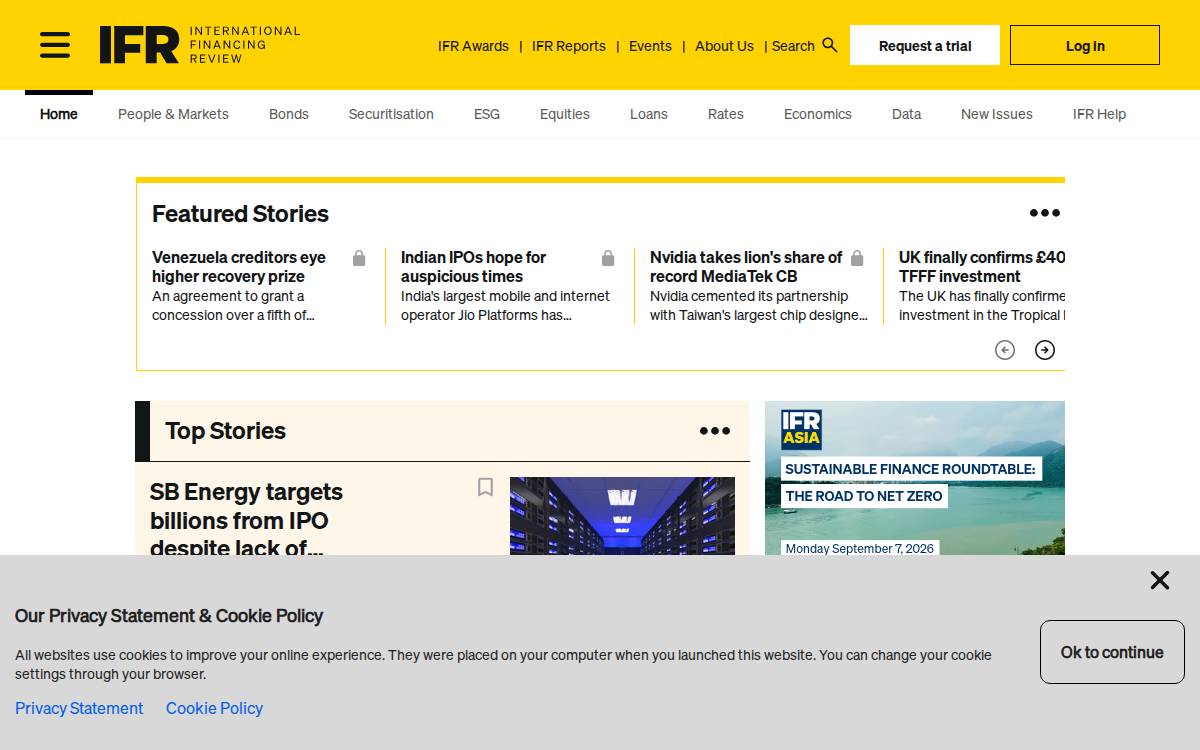Go to previous featured stories arrow
This screenshot has width=1200, height=750.
point(1005,350)
